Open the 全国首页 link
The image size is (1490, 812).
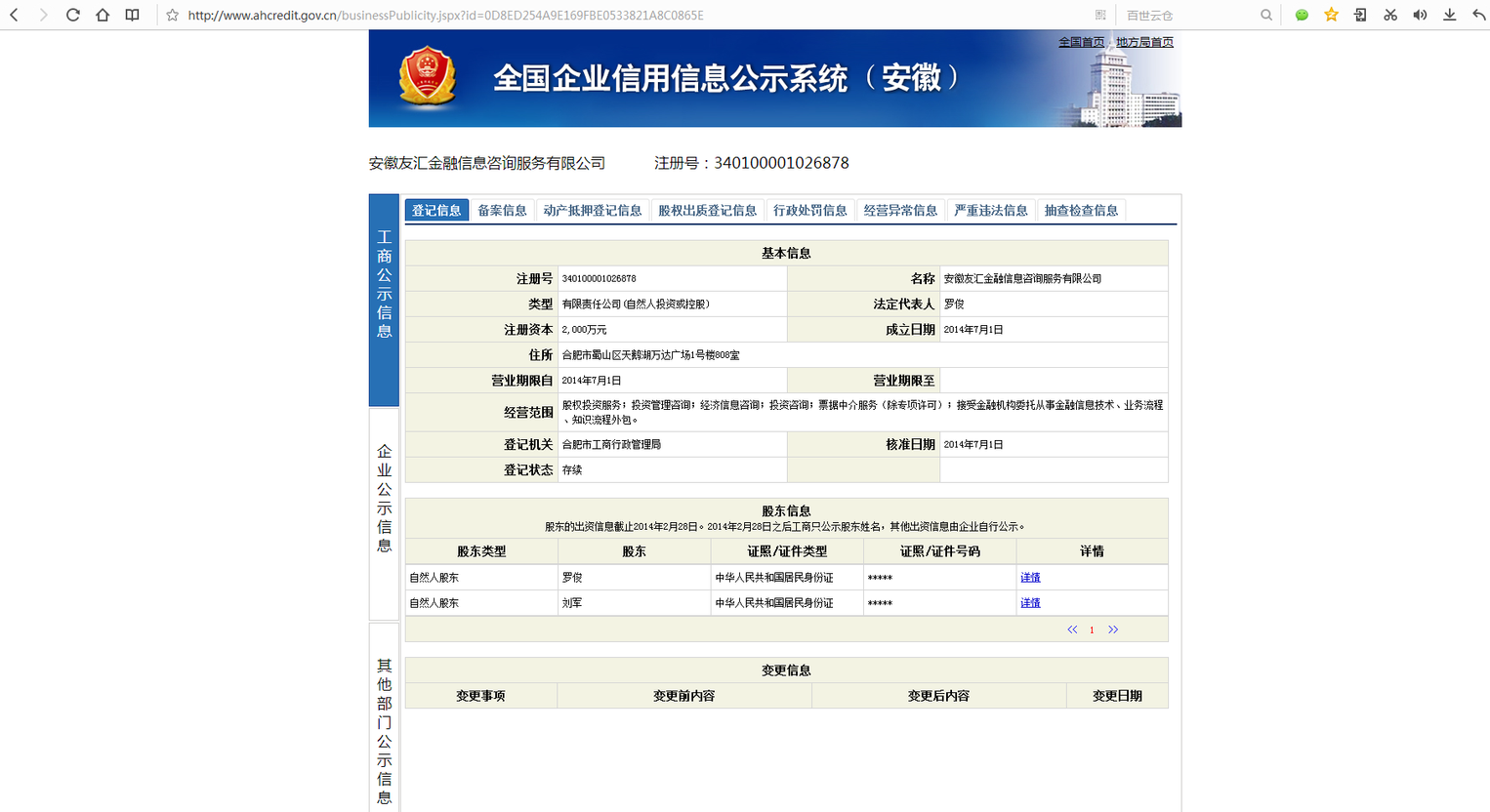click(1082, 42)
